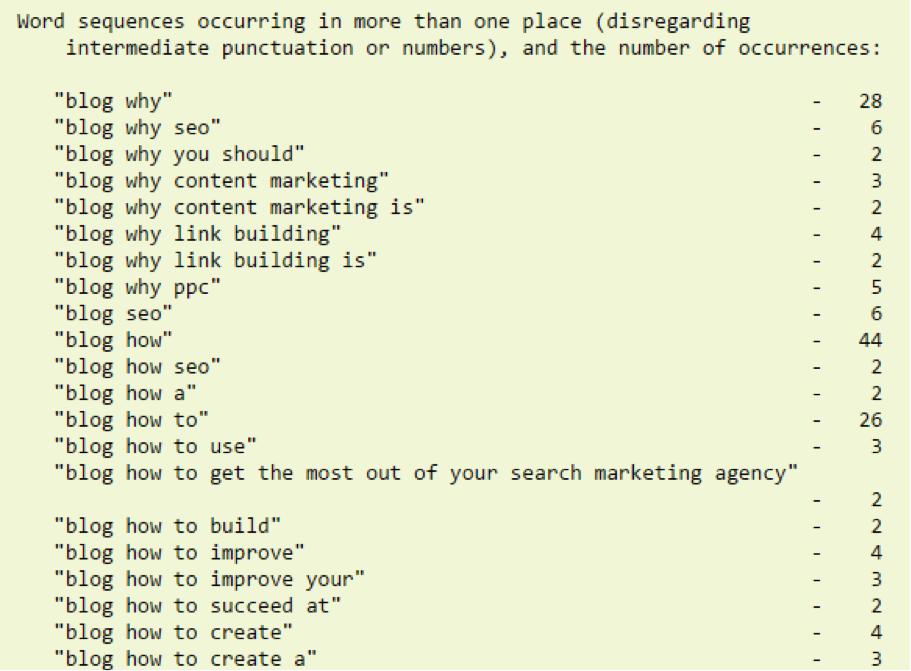The height and width of the screenshot is (671, 911).
Task: Click the long search marketing agency phrase
Action: tap(426, 473)
